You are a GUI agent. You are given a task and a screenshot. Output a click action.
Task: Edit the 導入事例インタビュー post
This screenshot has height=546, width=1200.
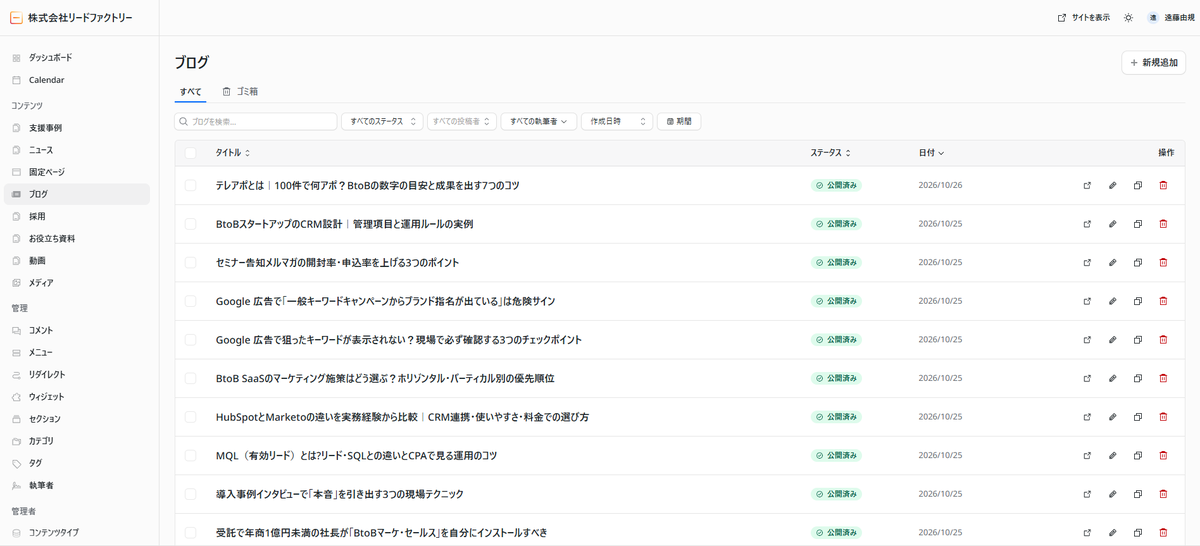pos(1112,494)
